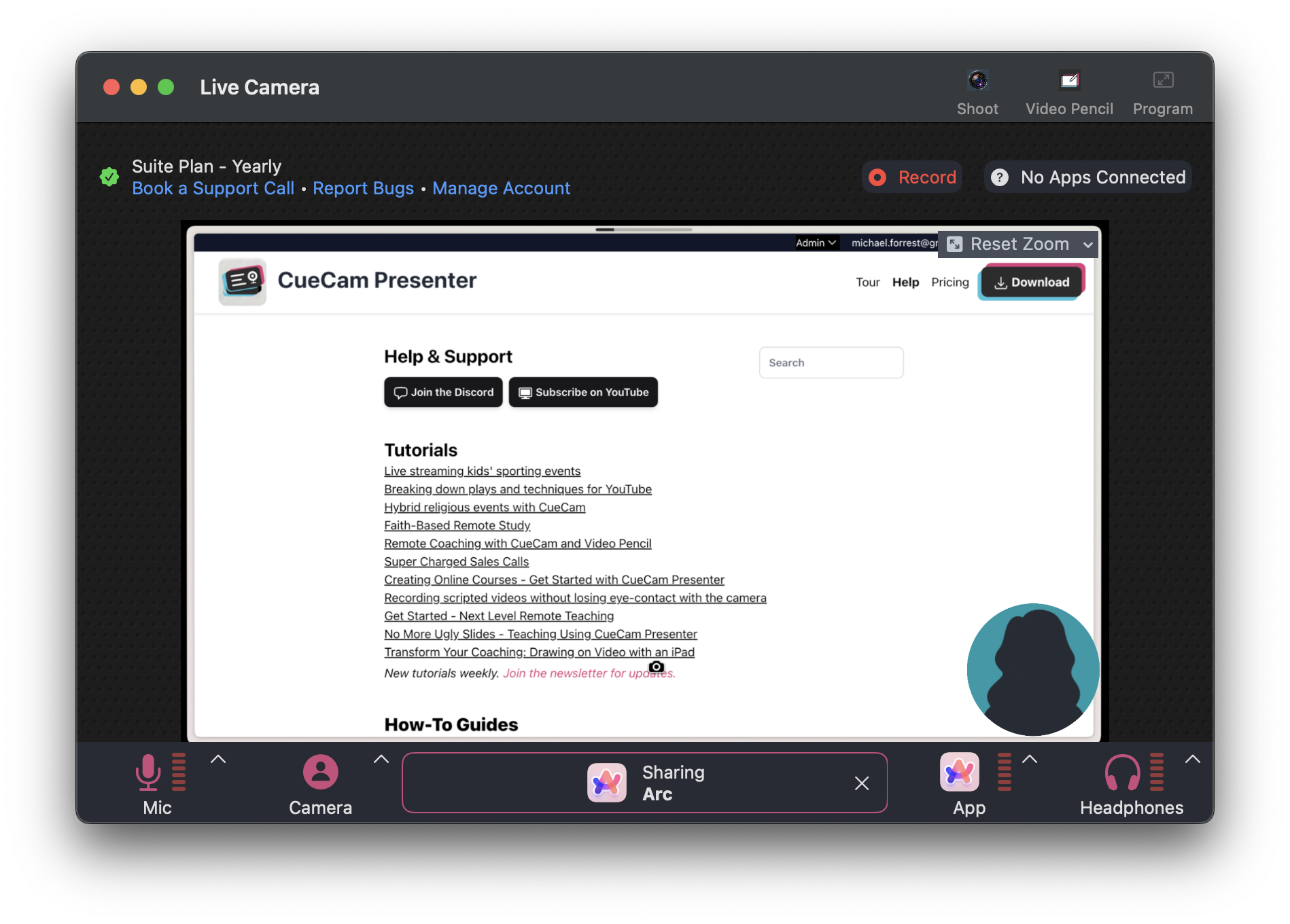Click the CueCam Presenter logo

(243, 281)
